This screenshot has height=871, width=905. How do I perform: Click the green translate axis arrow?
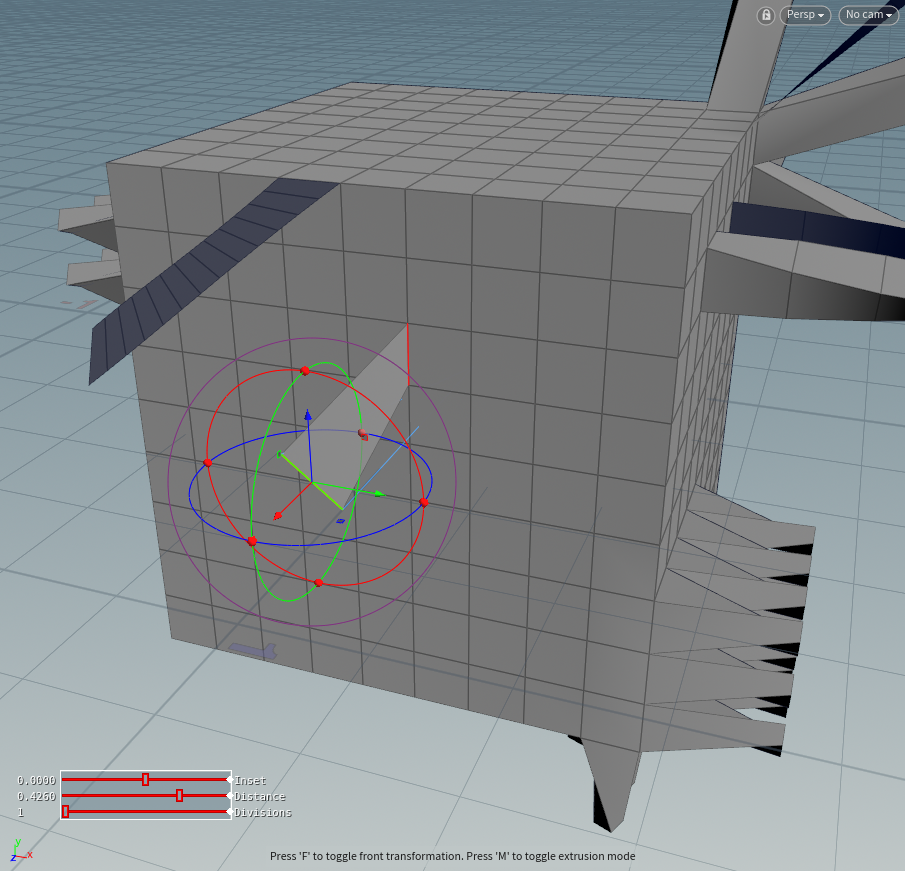[378, 493]
